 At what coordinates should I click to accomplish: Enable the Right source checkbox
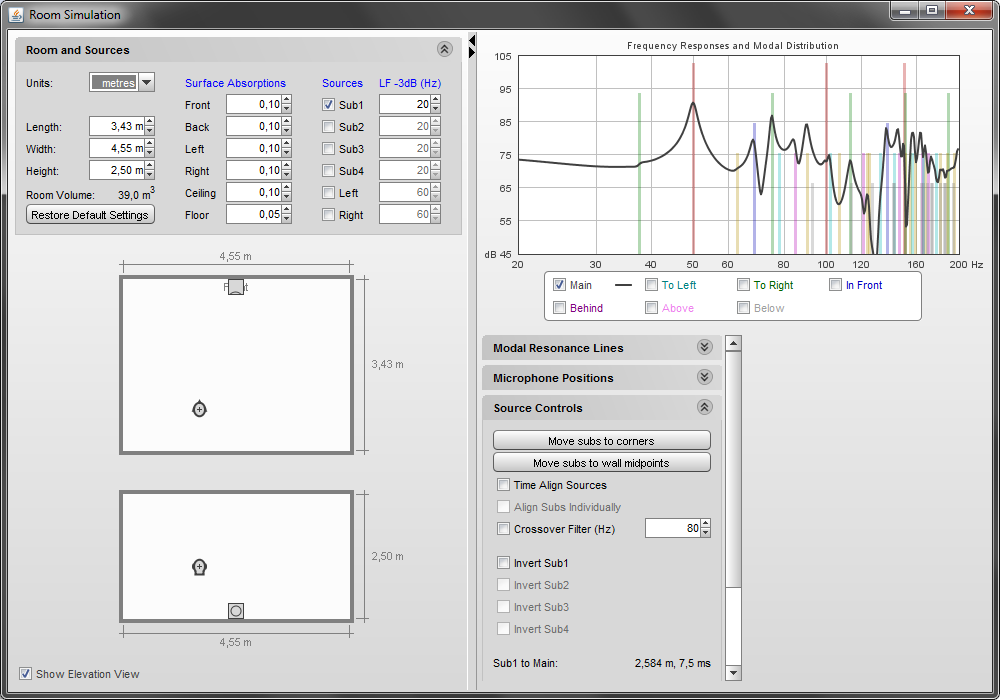click(328, 215)
